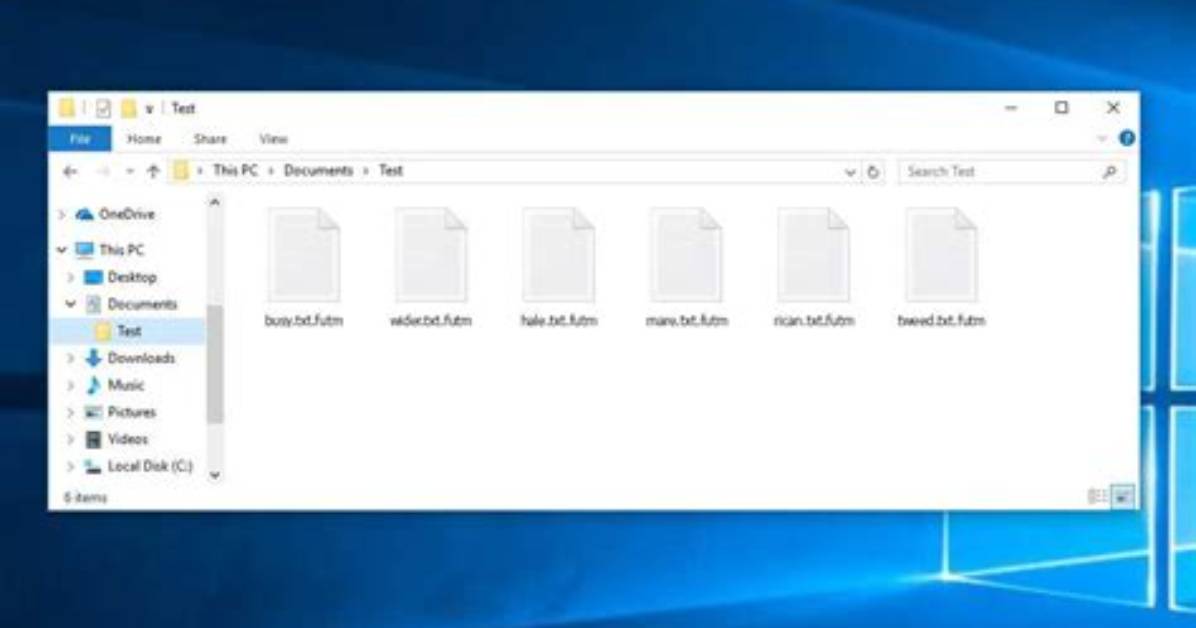Click This PC in the address bar

(x=235, y=171)
